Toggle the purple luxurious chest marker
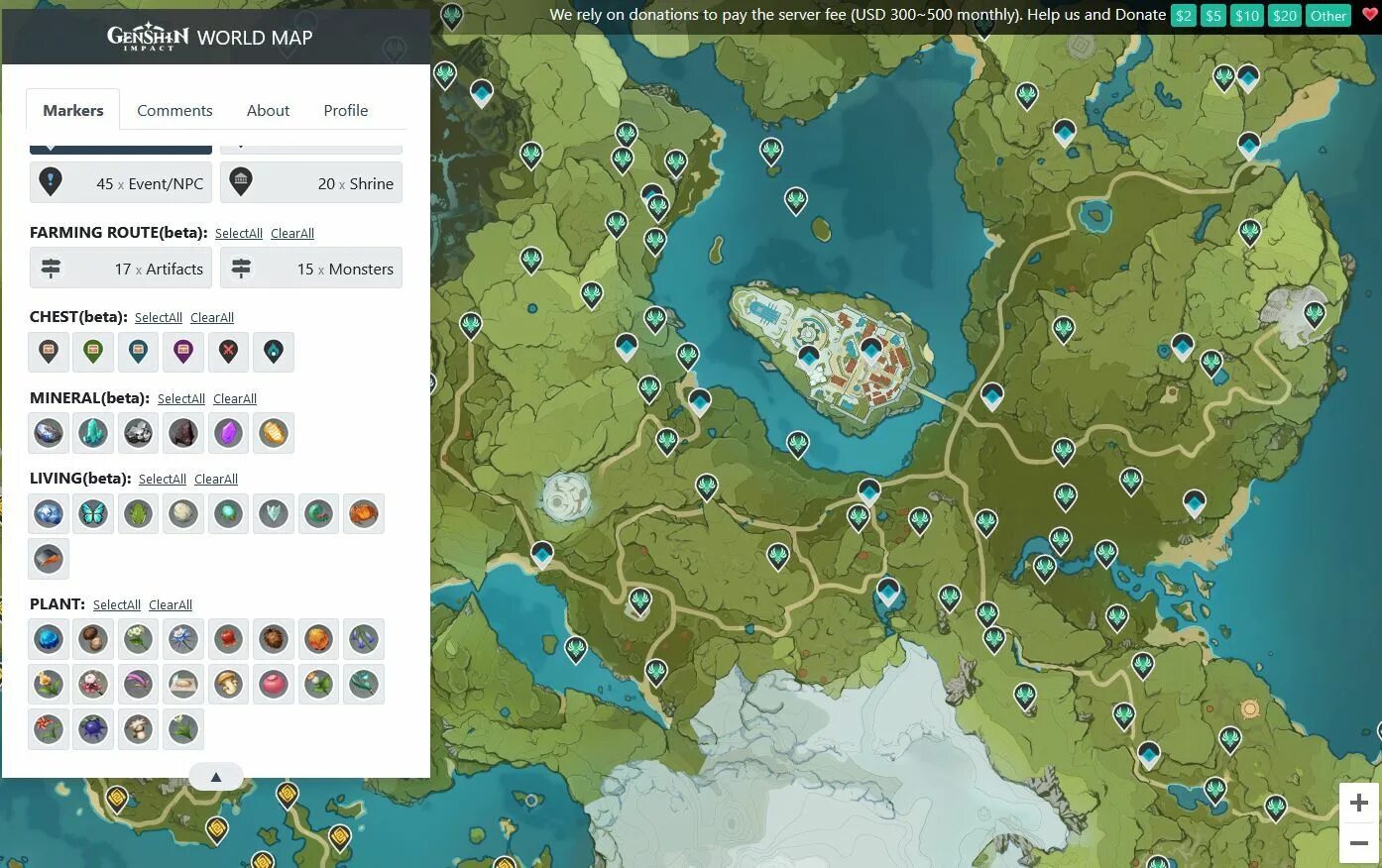This screenshot has height=868, width=1382. 183,352
